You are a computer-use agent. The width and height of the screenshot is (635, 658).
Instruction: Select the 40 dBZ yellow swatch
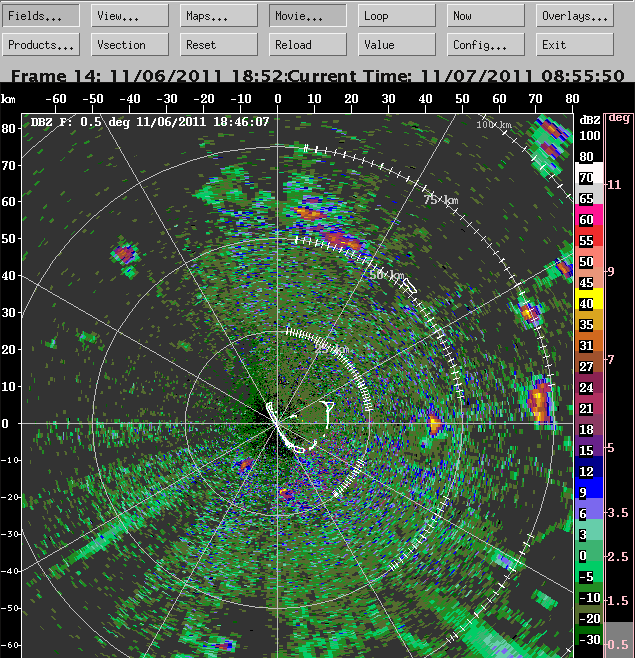tap(589, 299)
